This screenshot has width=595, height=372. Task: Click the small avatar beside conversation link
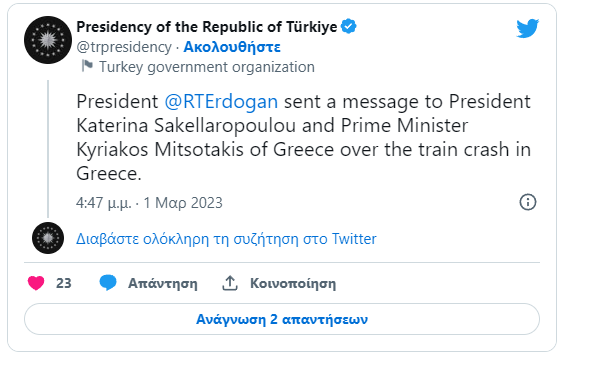pyautogui.click(x=48, y=238)
